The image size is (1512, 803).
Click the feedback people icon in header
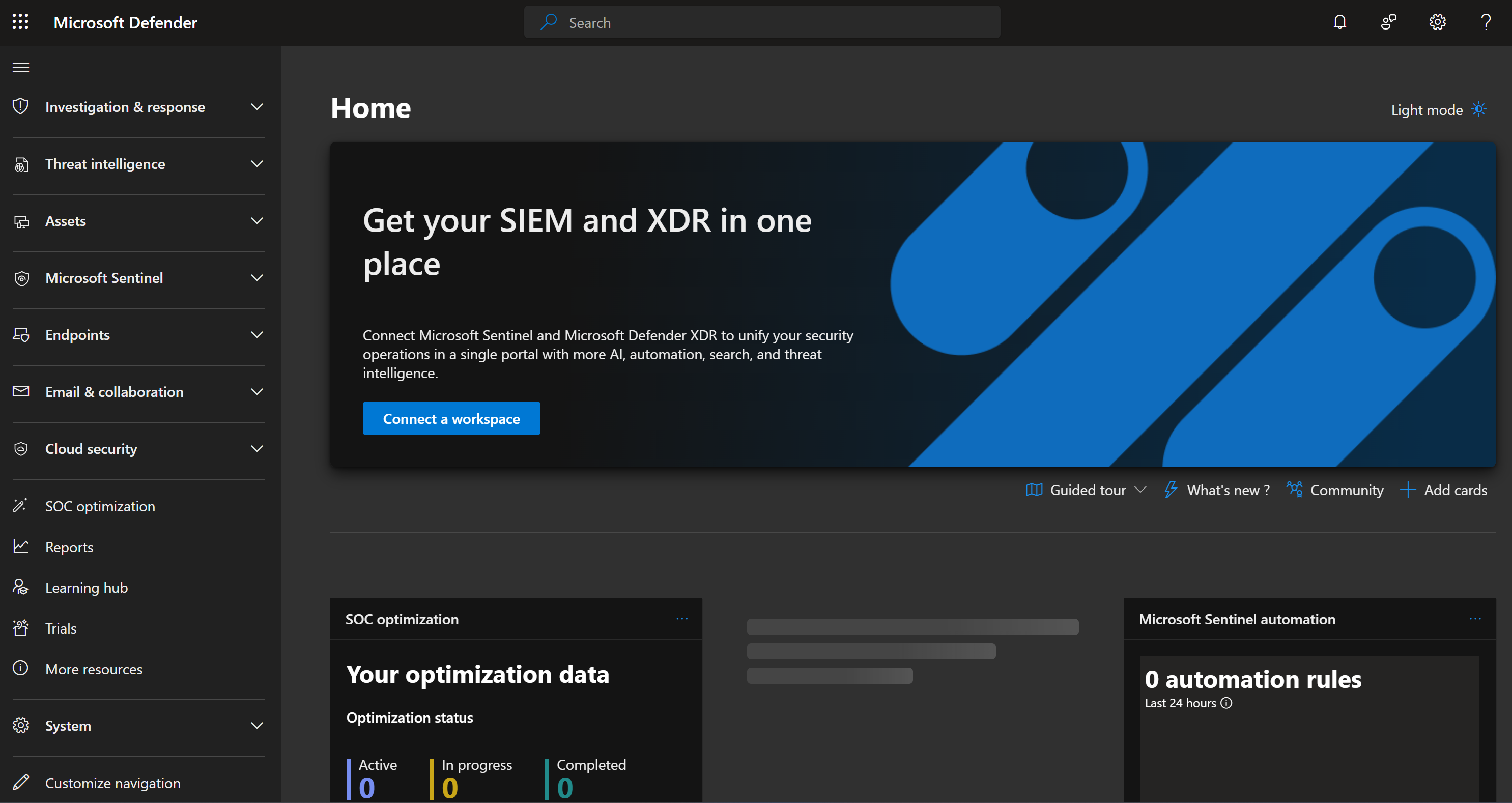[1388, 22]
